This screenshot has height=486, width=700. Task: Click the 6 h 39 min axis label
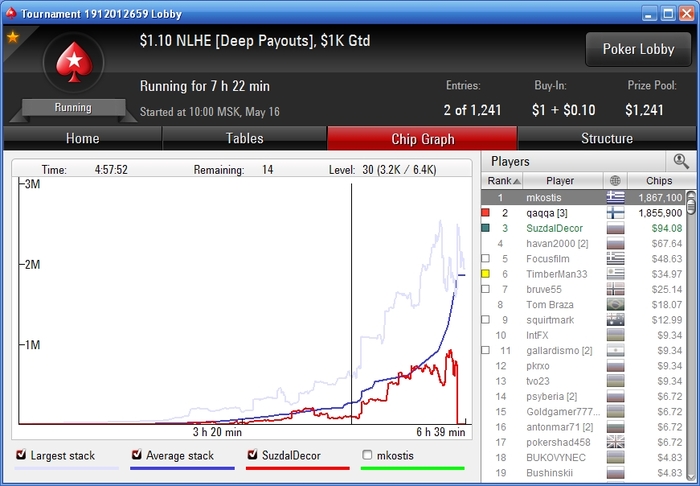point(441,432)
